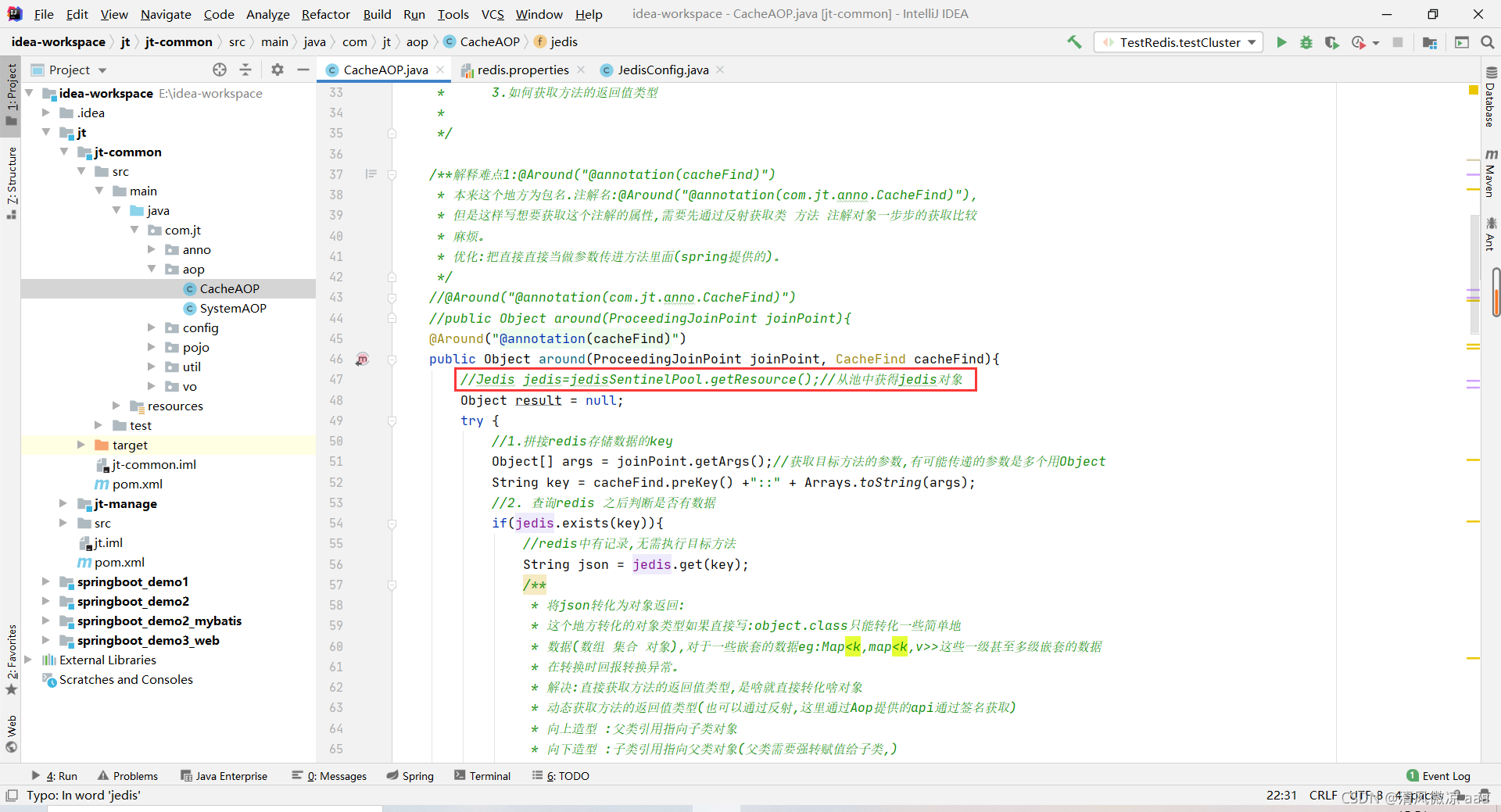
Task: Hide the Project tool window
Action: pyautogui.click(x=303, y=70)
